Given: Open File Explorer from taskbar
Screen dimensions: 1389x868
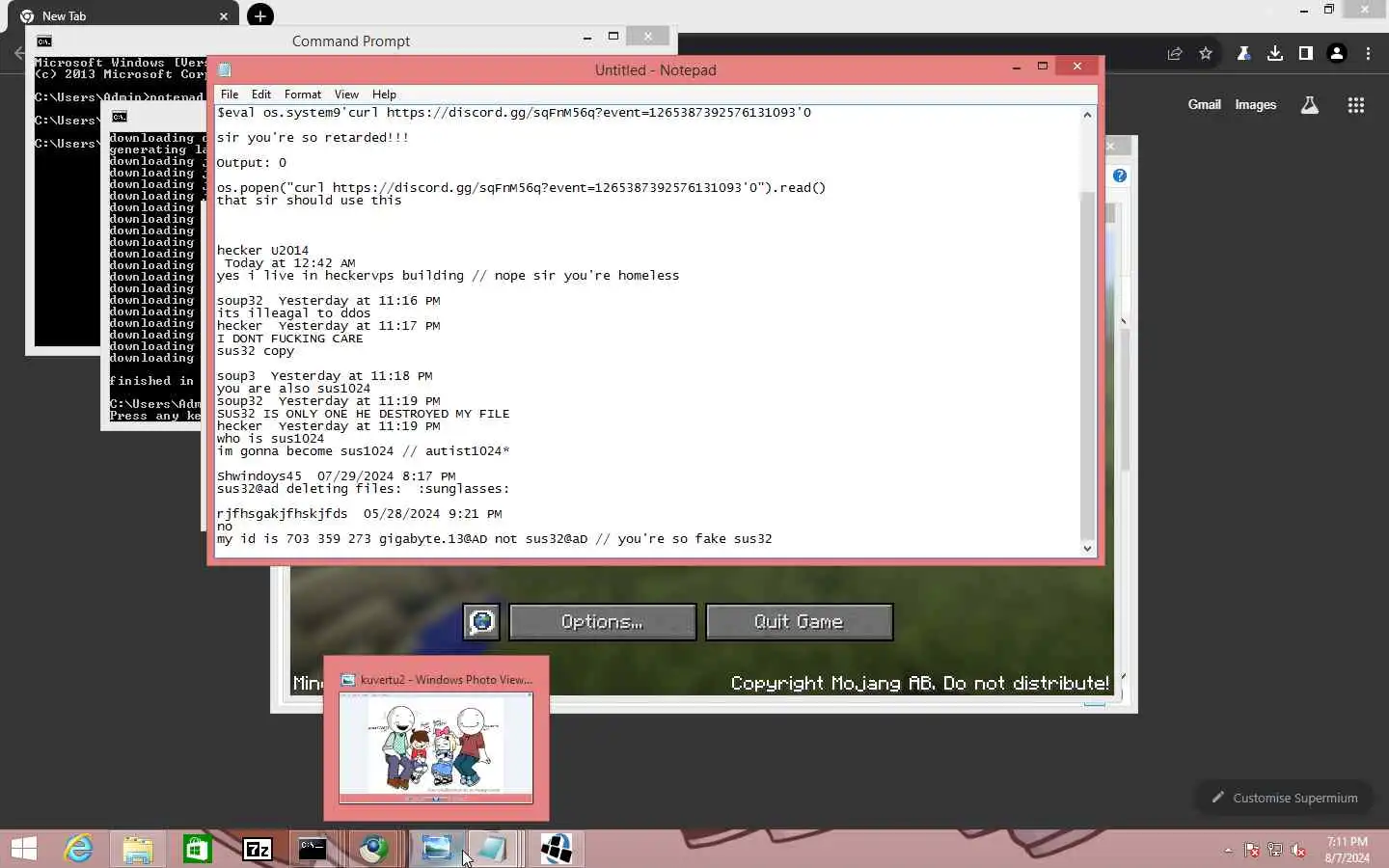Looking at the screenshot, I should (138, 849).
